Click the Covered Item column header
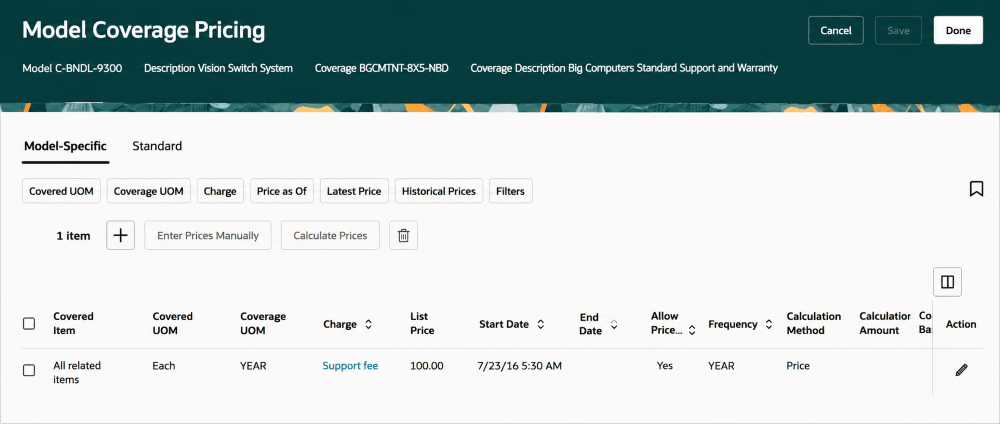The image size is (1000, 424). tap(73, 323)
